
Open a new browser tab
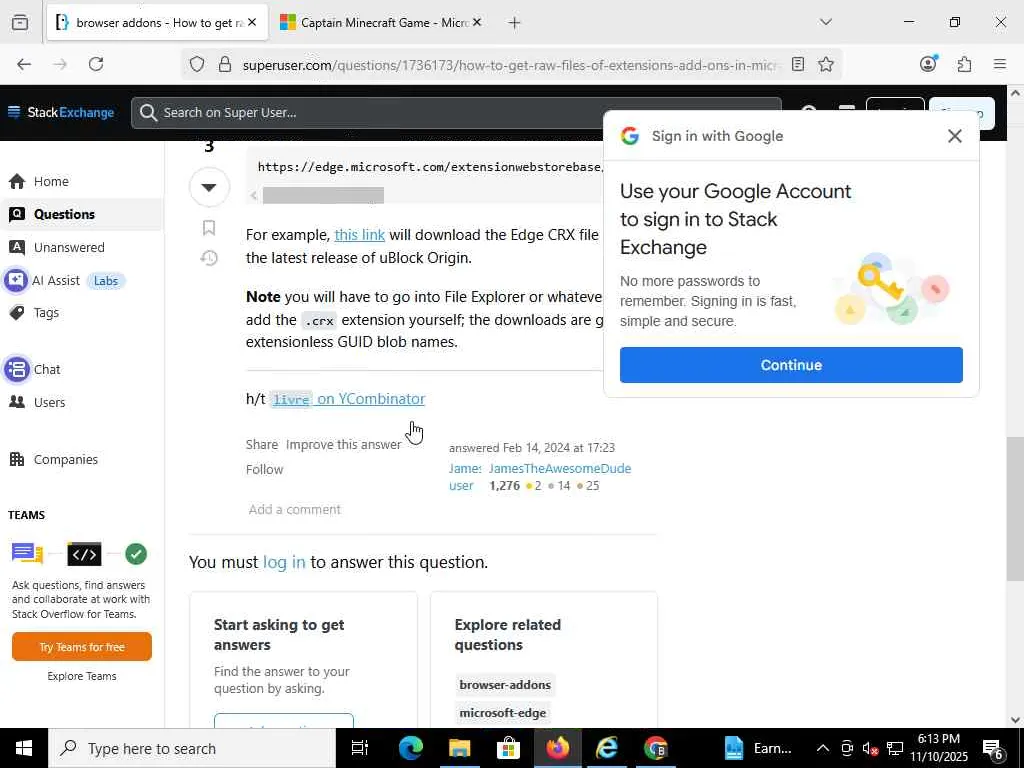515,23
